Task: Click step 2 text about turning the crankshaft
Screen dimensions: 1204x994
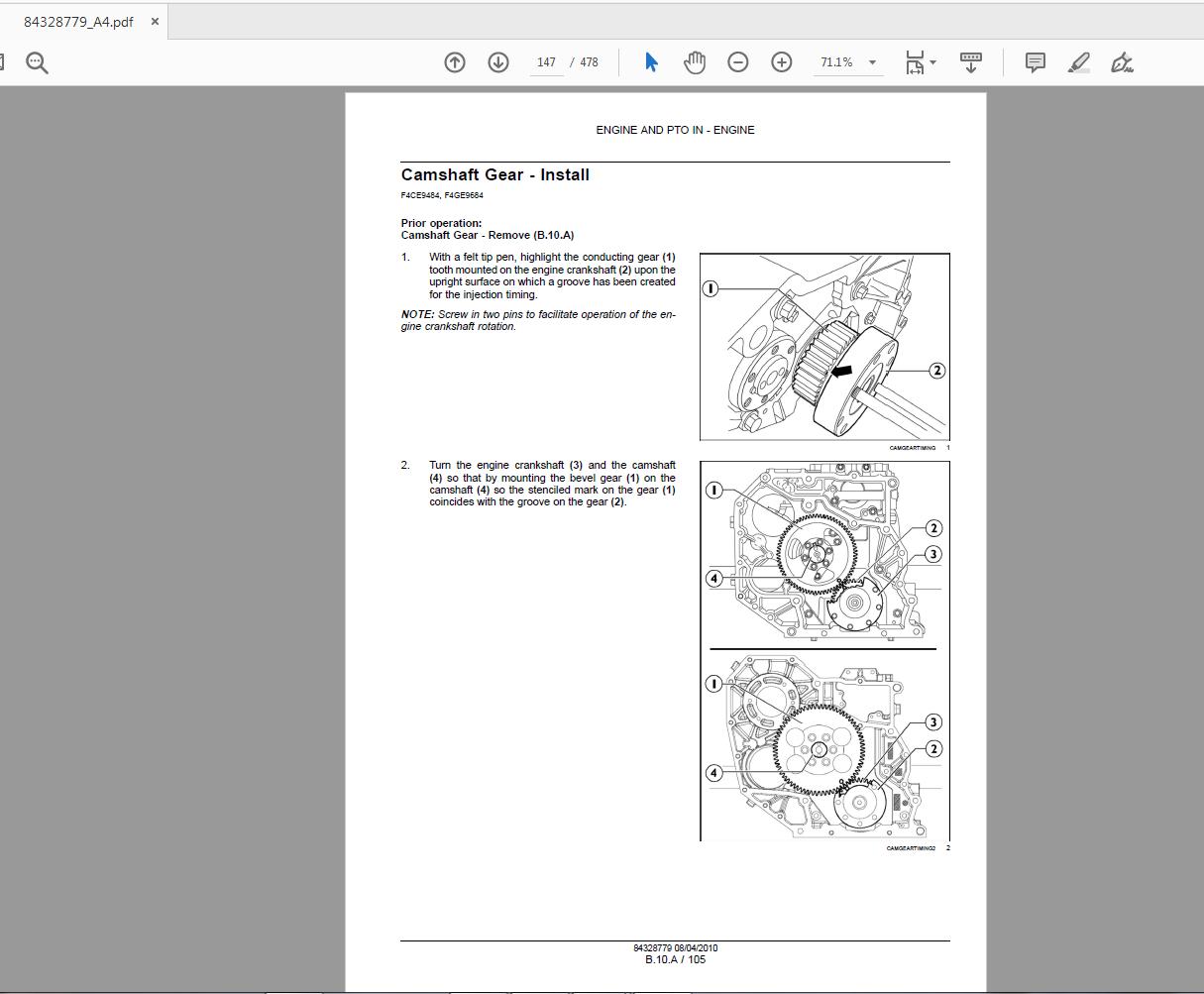Action: pyautogui.click(x=552, y=484)
